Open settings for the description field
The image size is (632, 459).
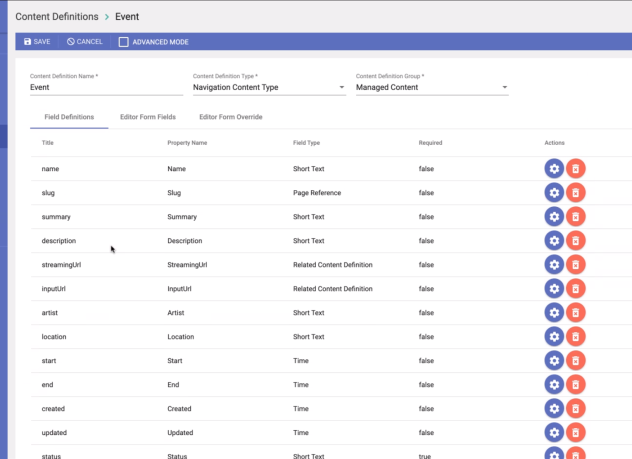tap(554, 241)
